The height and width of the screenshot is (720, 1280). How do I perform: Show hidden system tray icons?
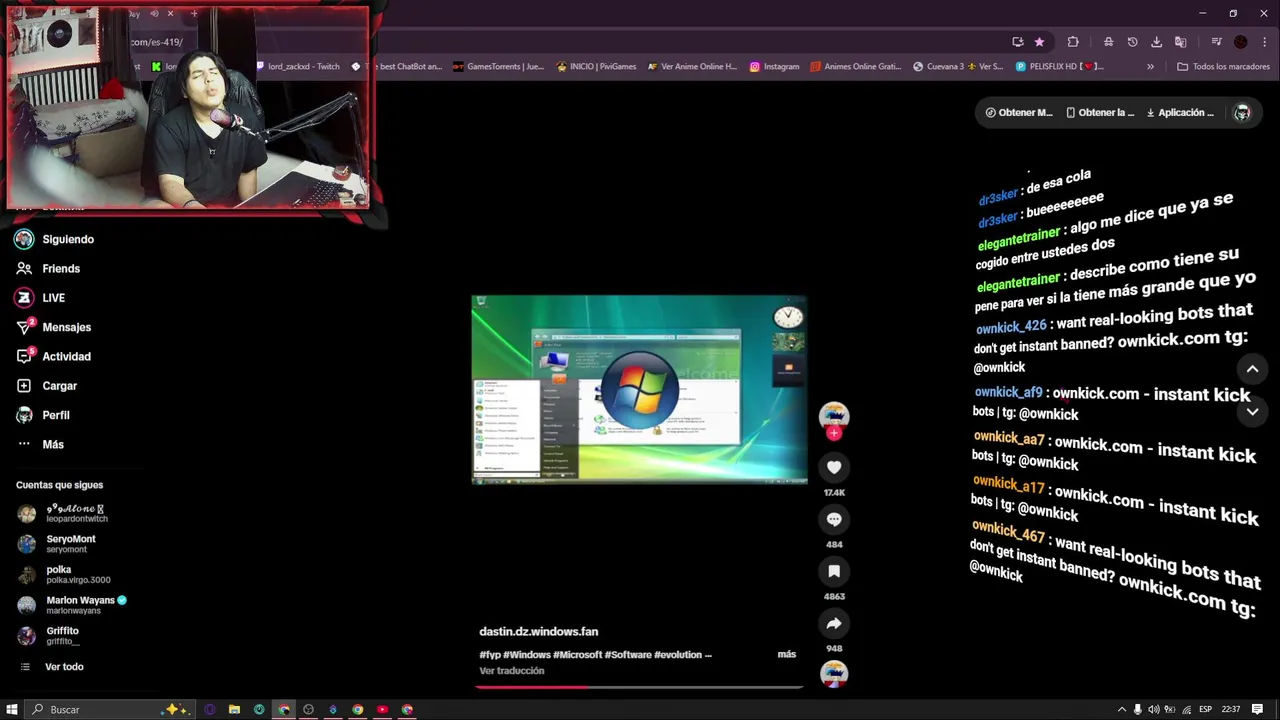1121,709
